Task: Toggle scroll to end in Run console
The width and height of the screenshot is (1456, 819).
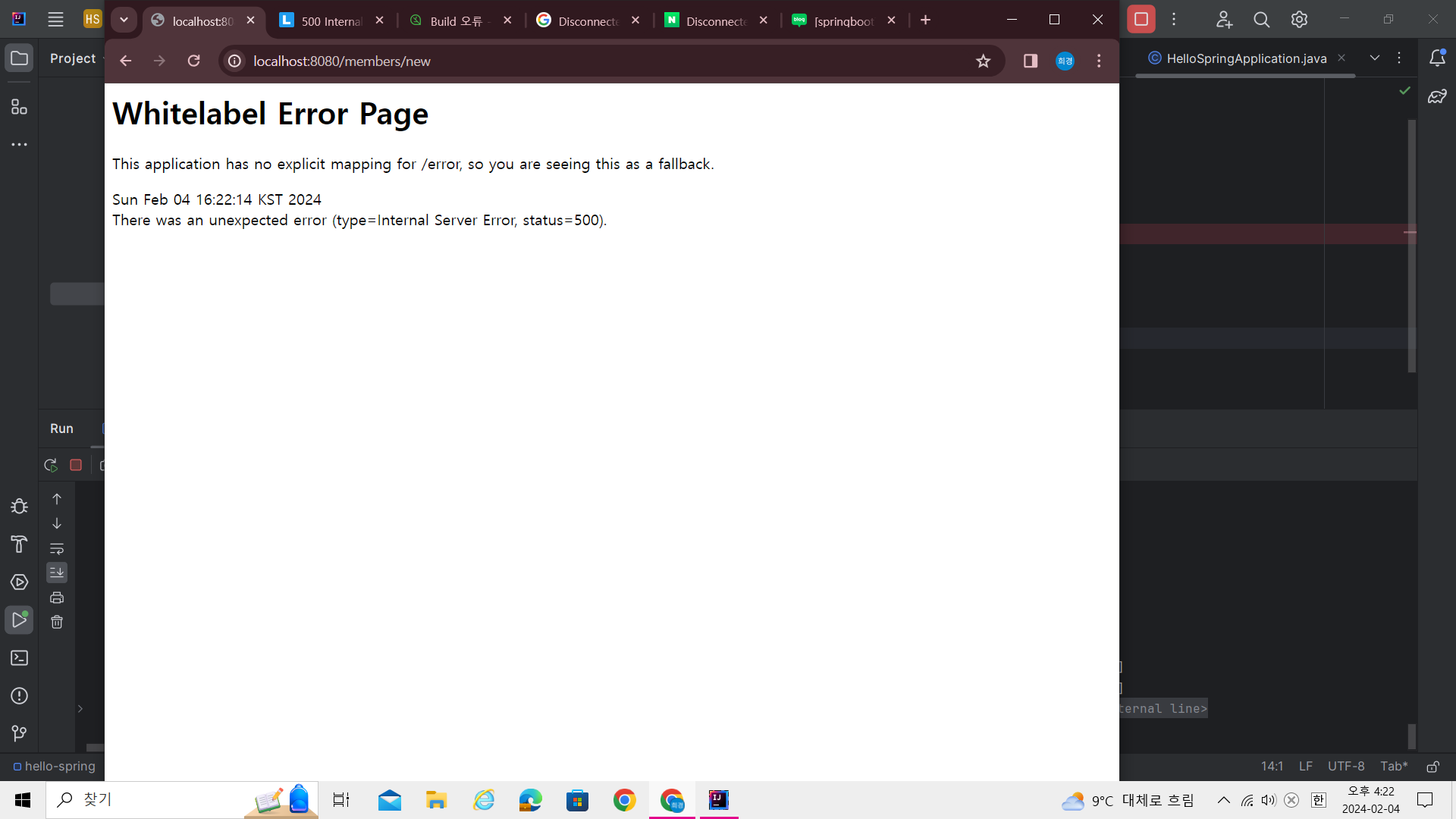Action: pos(57,573)
